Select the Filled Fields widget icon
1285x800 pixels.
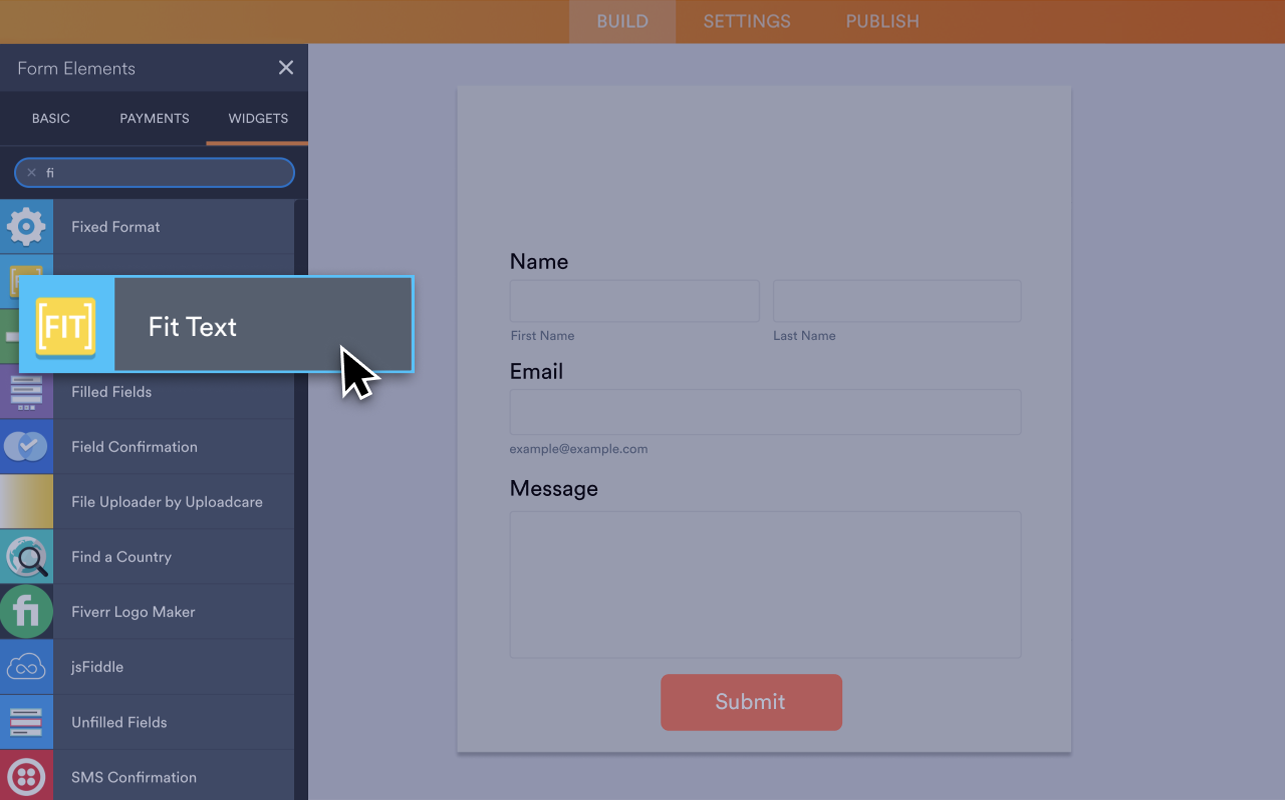(x=26, y=391)
